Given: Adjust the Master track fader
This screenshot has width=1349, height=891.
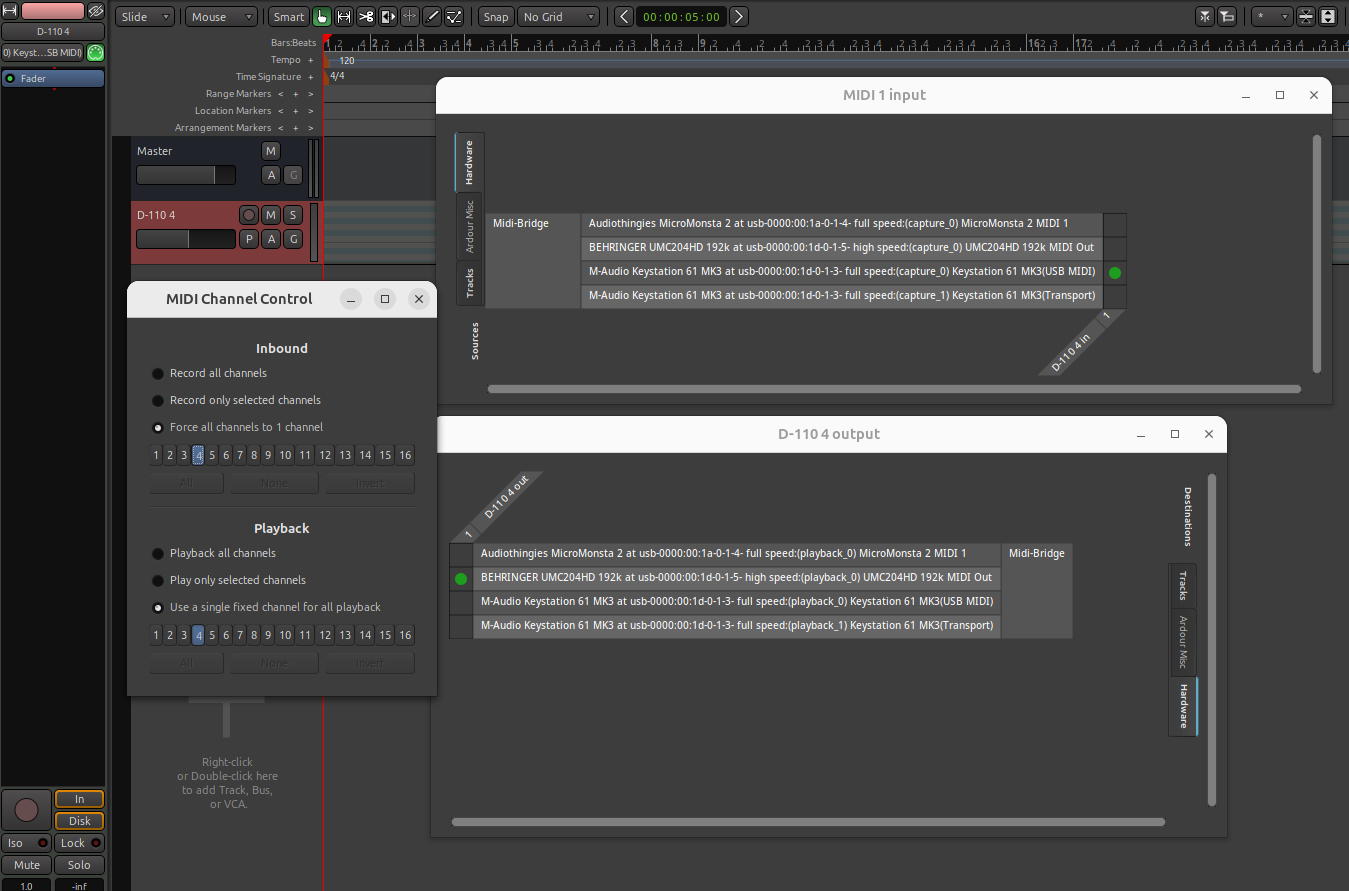Looking at the screenshot, I should tap(185, 175).
